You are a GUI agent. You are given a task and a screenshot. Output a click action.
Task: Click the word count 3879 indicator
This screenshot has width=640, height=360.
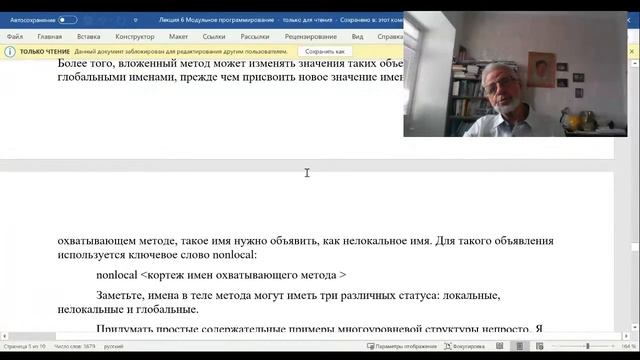75,347
